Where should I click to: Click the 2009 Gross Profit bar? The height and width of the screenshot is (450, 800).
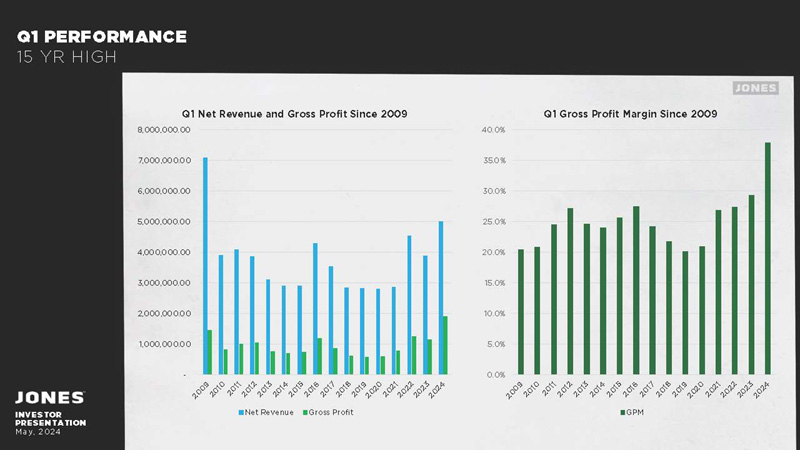coord(210,352)
